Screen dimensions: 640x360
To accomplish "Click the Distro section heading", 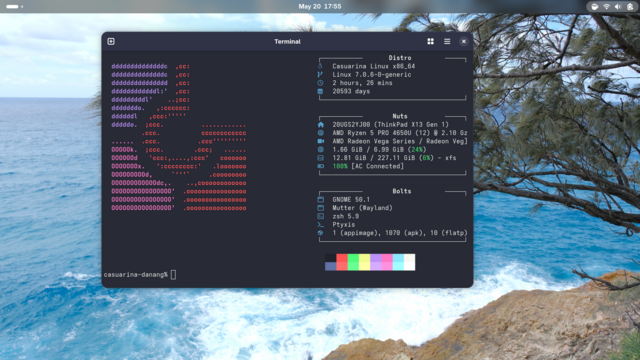I will pyautogui.click(x=400, y=58).
